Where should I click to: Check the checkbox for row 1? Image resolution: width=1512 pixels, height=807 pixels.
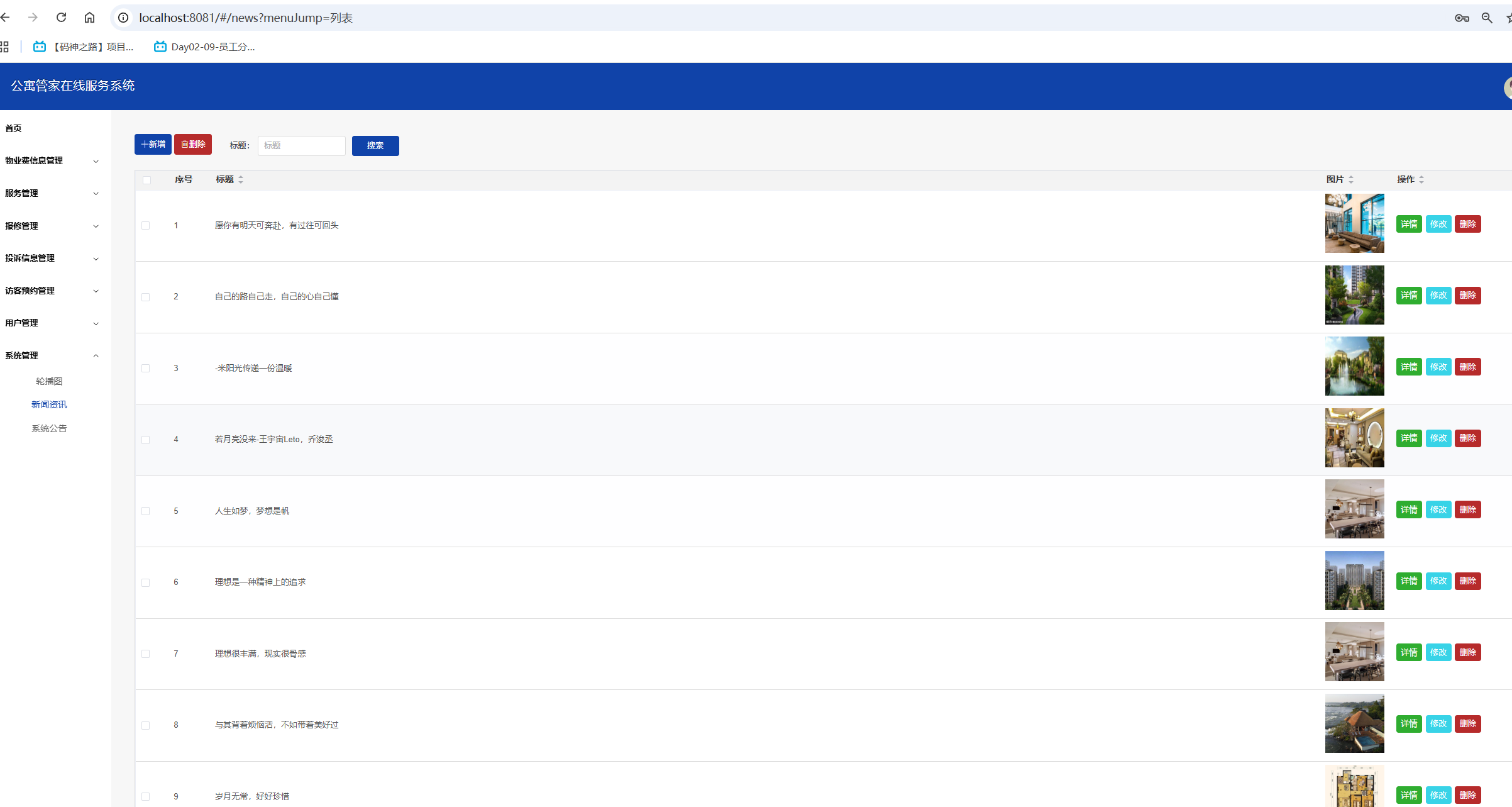[145, 225]
